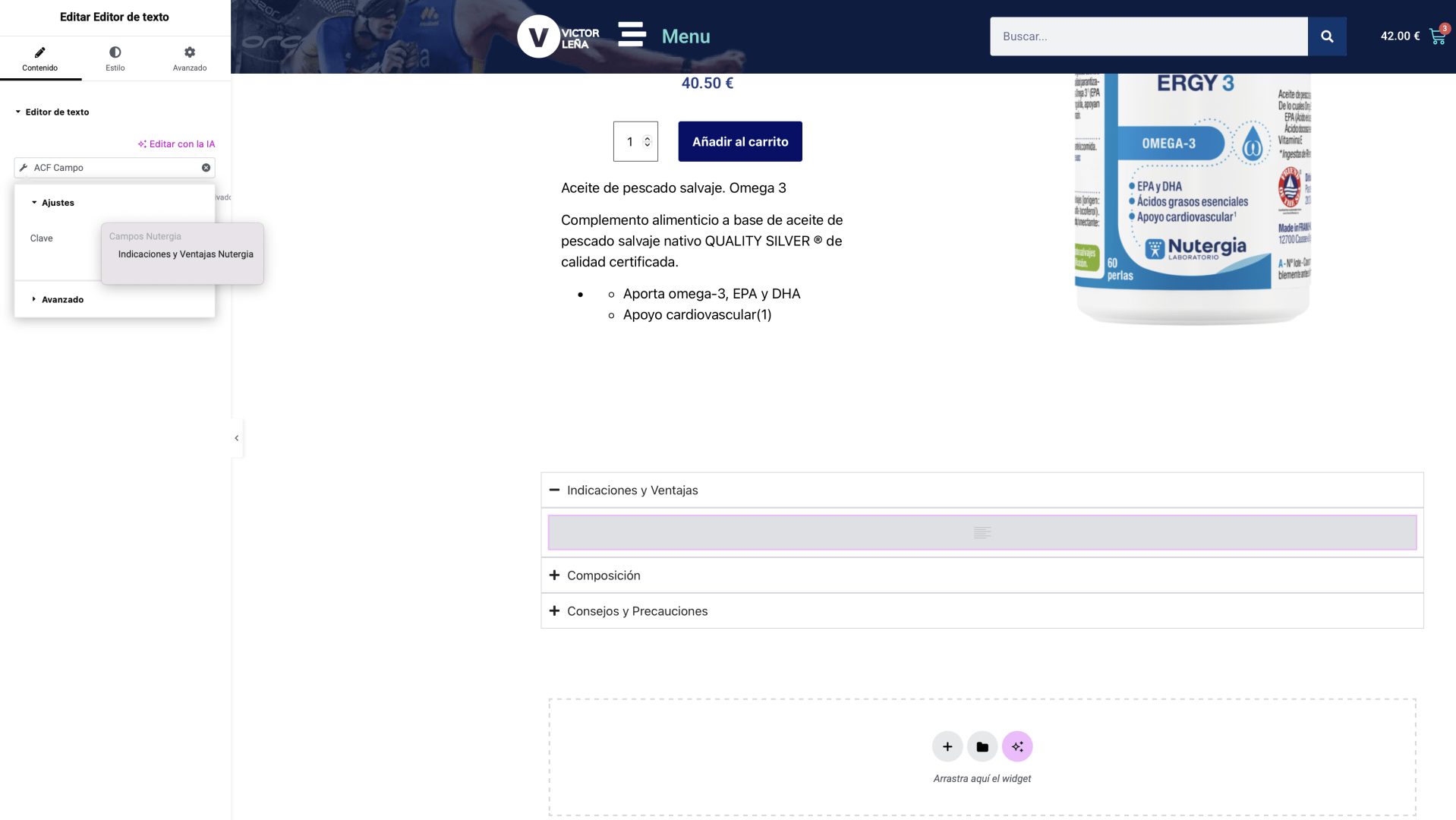The height and width of the screenshot is (820, 1456).
Task: Select Indicaciones y Ventajas Nutergia option
Action: tap(185, 254)
